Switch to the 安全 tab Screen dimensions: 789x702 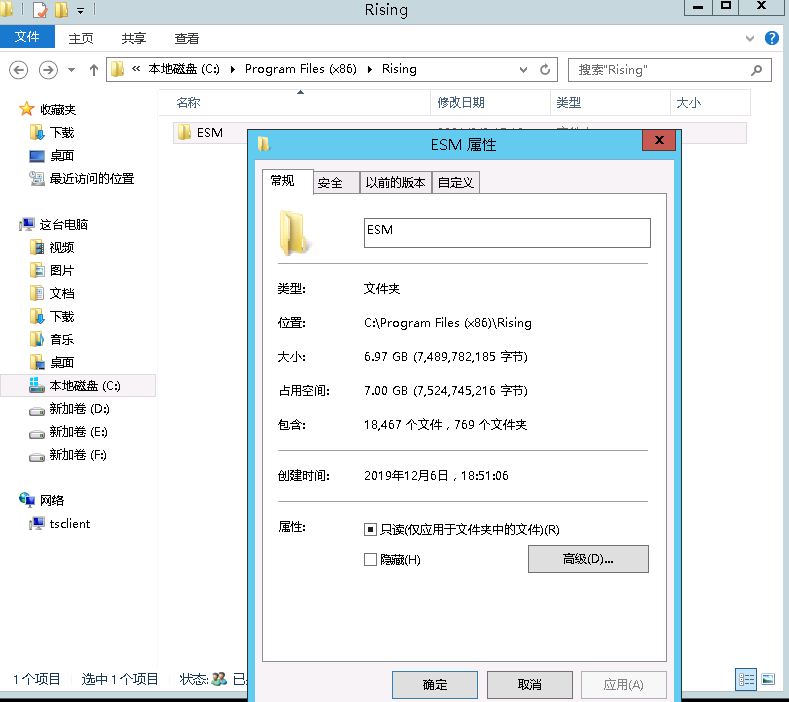coord(336,182)
